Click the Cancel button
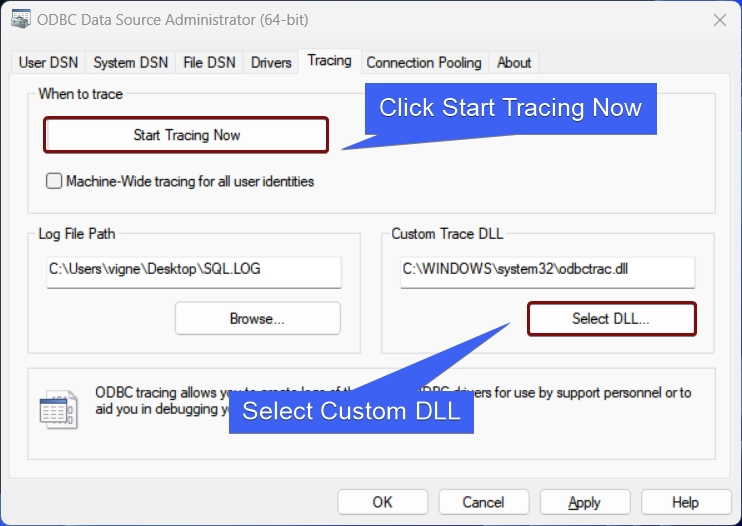The width and height of the screenshot is (742, 526). (x=484, y=502)
